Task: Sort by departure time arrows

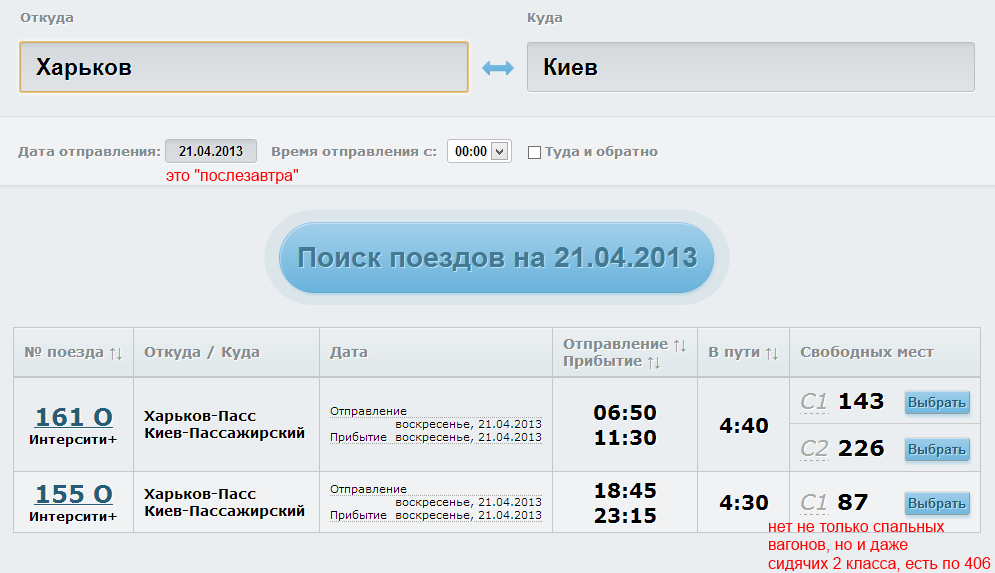Action: click(680, 344)
